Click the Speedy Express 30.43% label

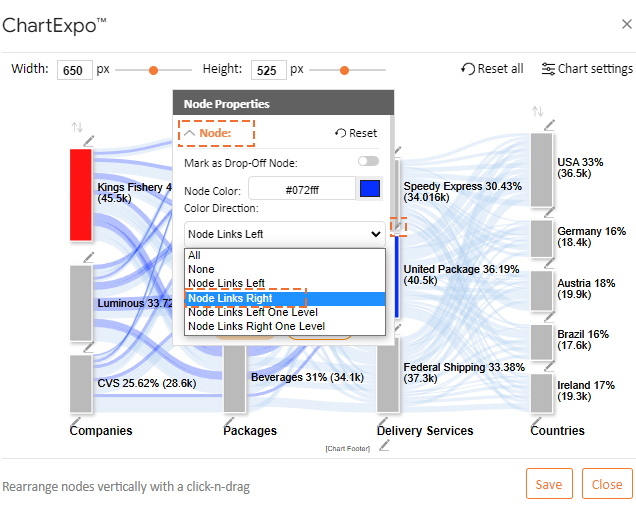click(462, 191)
